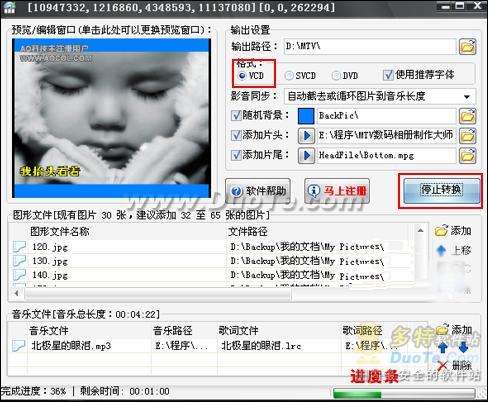Expand the 影音同步 dropdown list
The width and height of the screenshot is (488, 402).
point(467,97)
